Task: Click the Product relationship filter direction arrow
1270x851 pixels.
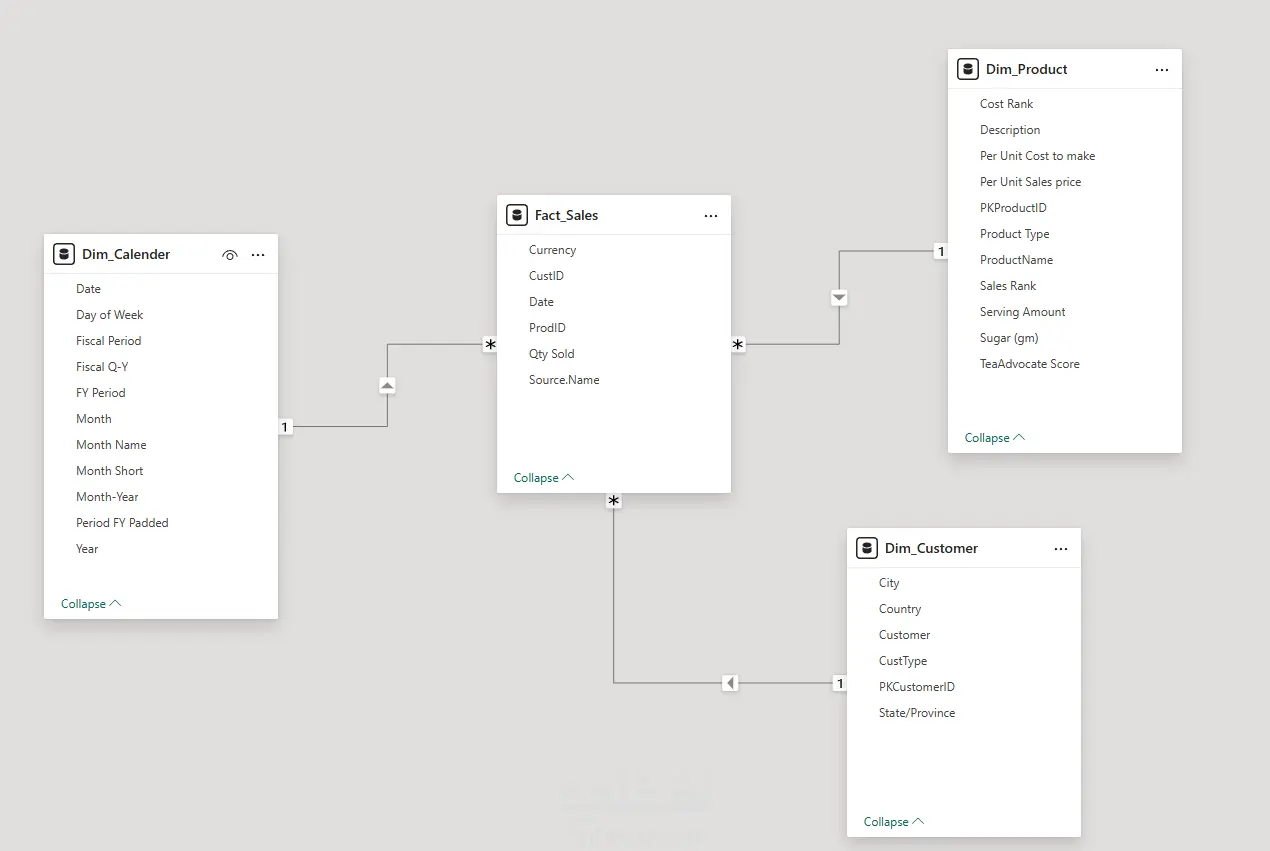Action: coord(839,298)
